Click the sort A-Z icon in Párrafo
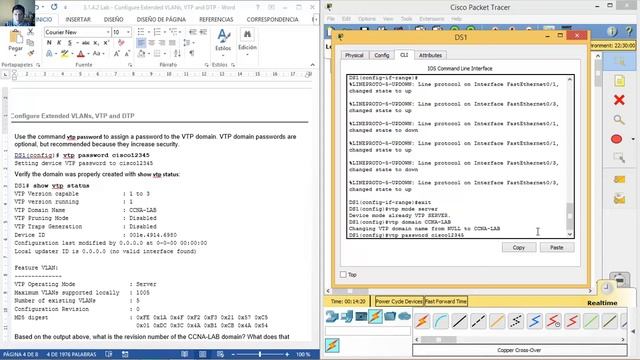This screenshot has height=360, width=640. [177, 53]
